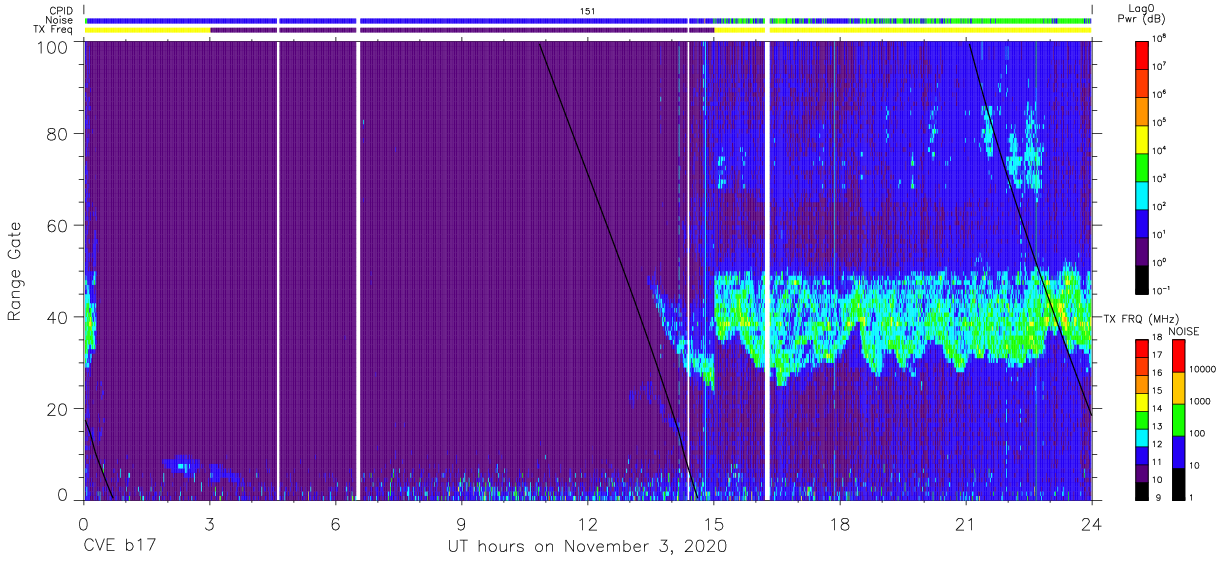The image size is (1228, 567).
Task: Click the black bottom swatch of the NOISE colorbar
Action: pos(1178,484)
